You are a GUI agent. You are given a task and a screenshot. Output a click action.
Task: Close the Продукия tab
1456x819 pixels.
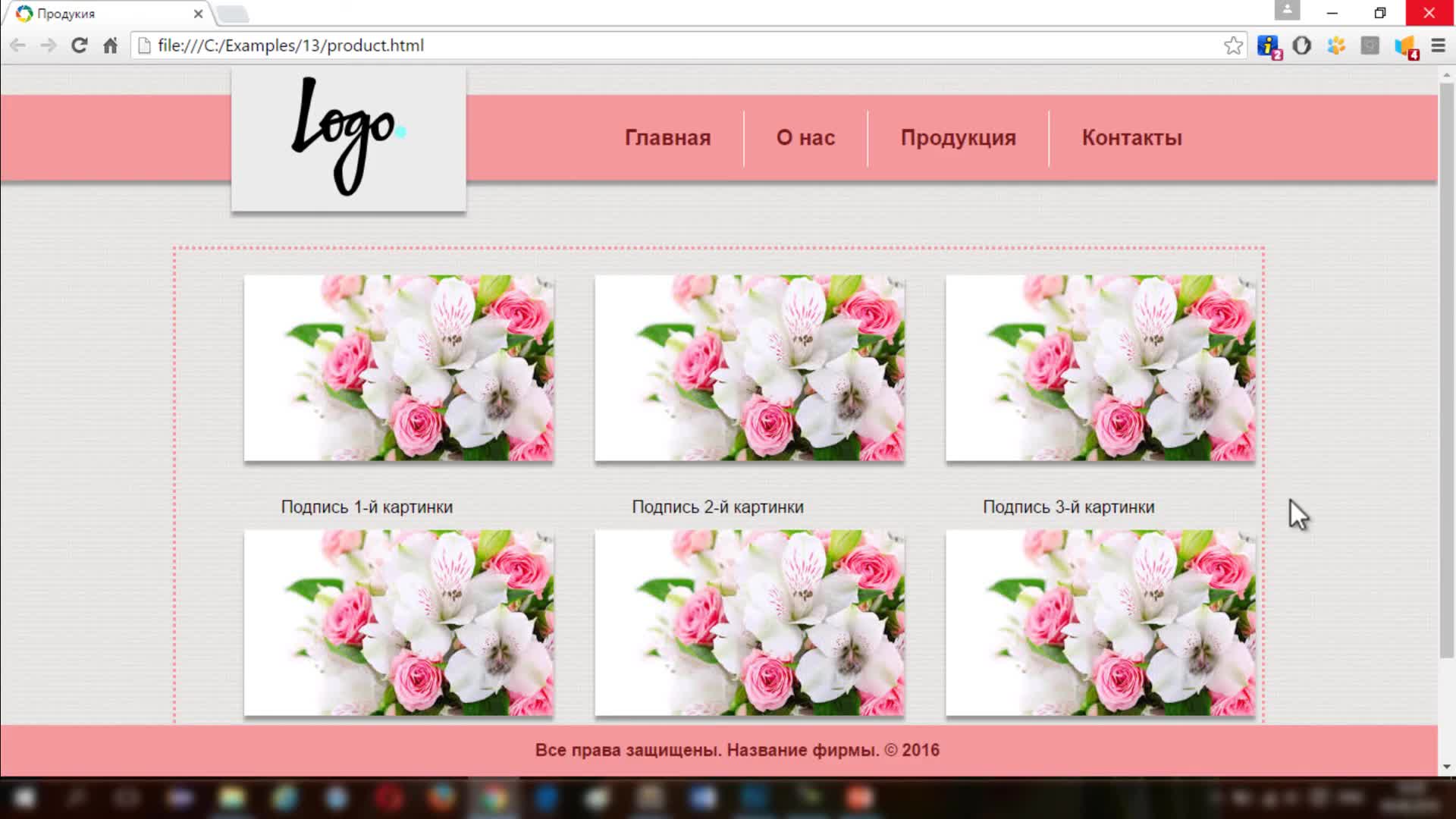[198, 14]
